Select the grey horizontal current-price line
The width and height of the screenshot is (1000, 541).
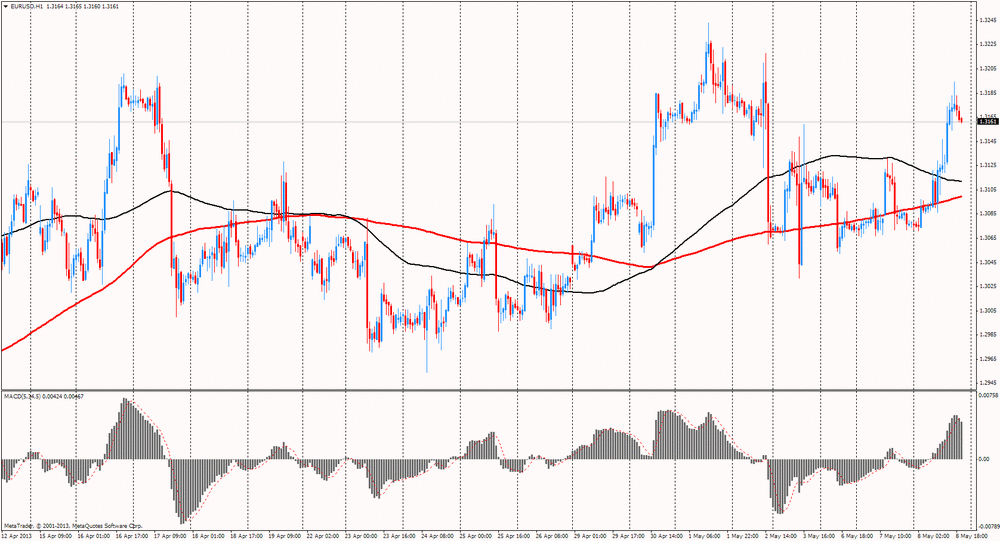[x=488, y=121]
